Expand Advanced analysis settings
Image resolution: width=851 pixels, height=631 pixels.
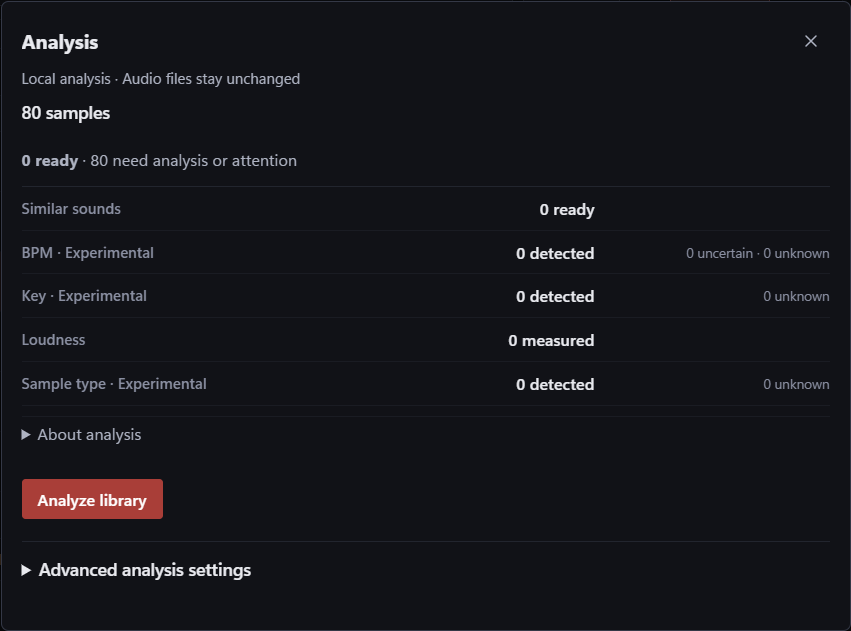[136, 570]
